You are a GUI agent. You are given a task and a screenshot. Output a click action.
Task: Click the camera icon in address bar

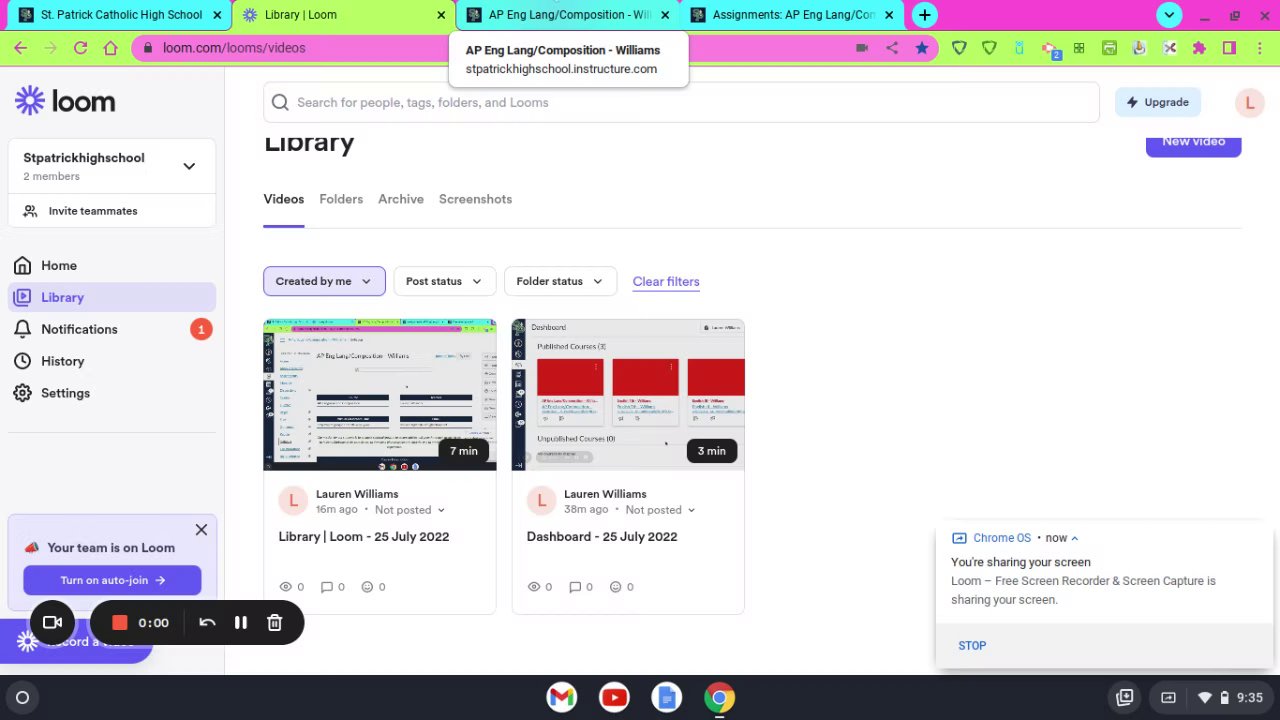(x=862, y=48)
